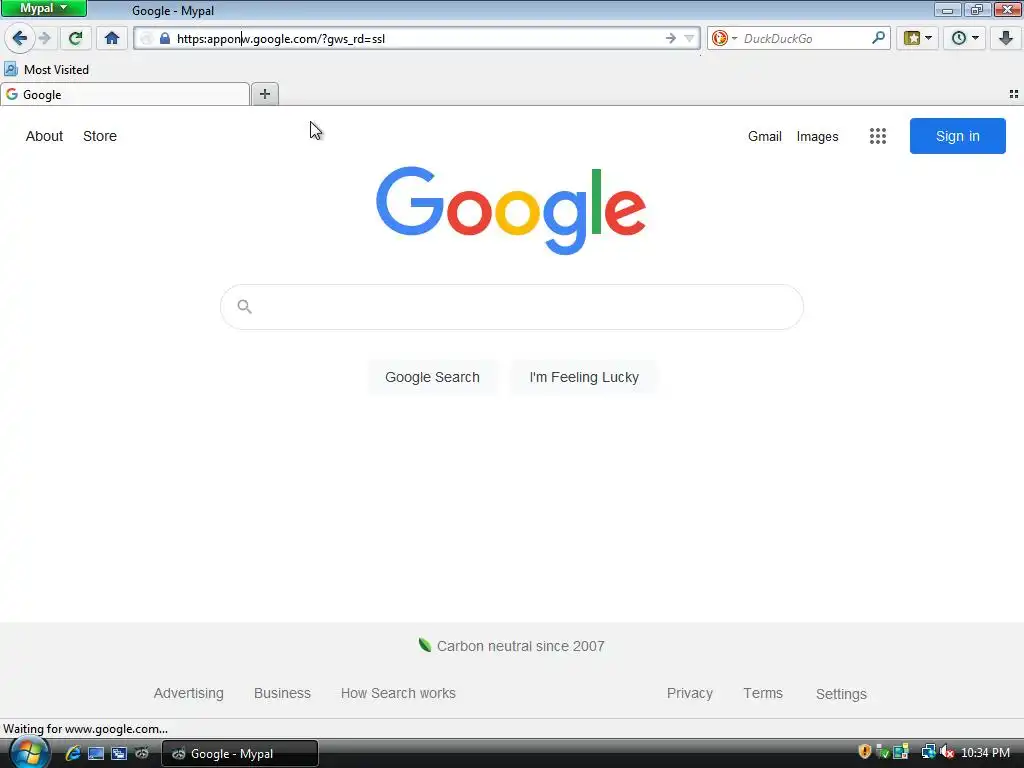This screenshot has width=1024, height=768.
Task: Open the Google apps grid icon
Action: point(878,136)
